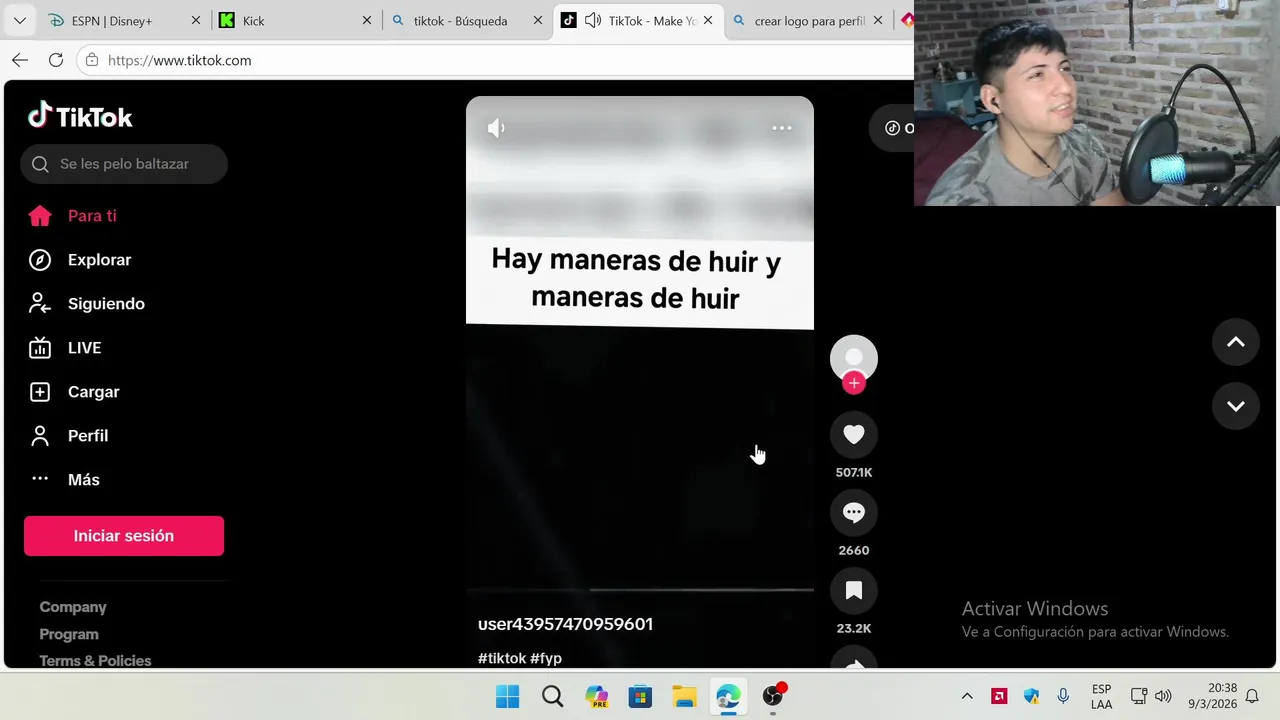
Task: Follow the creator with red plus
Action: click(x=854, y=383)
